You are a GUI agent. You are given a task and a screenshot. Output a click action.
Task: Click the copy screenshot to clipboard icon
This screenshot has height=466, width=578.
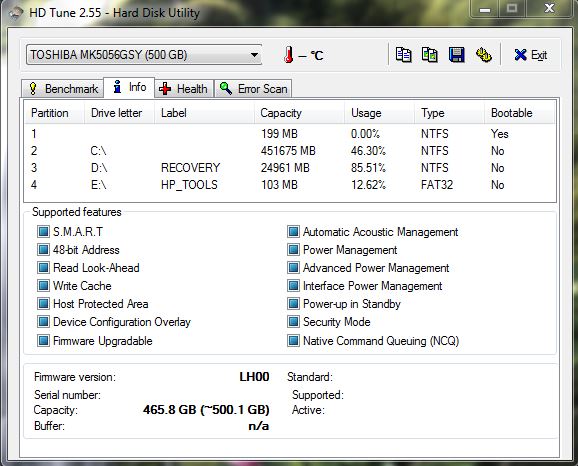point(430,55)
